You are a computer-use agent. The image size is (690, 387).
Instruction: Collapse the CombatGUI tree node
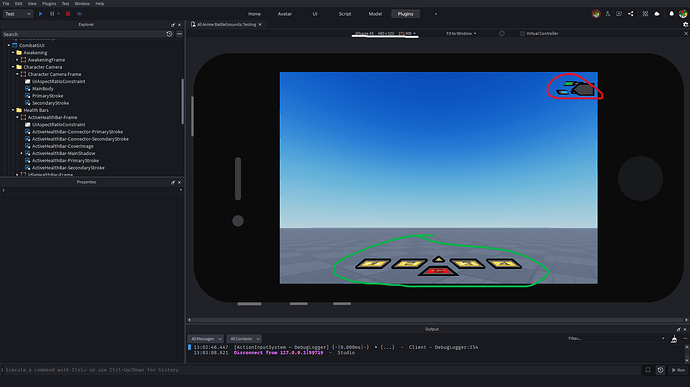[8, 45]
